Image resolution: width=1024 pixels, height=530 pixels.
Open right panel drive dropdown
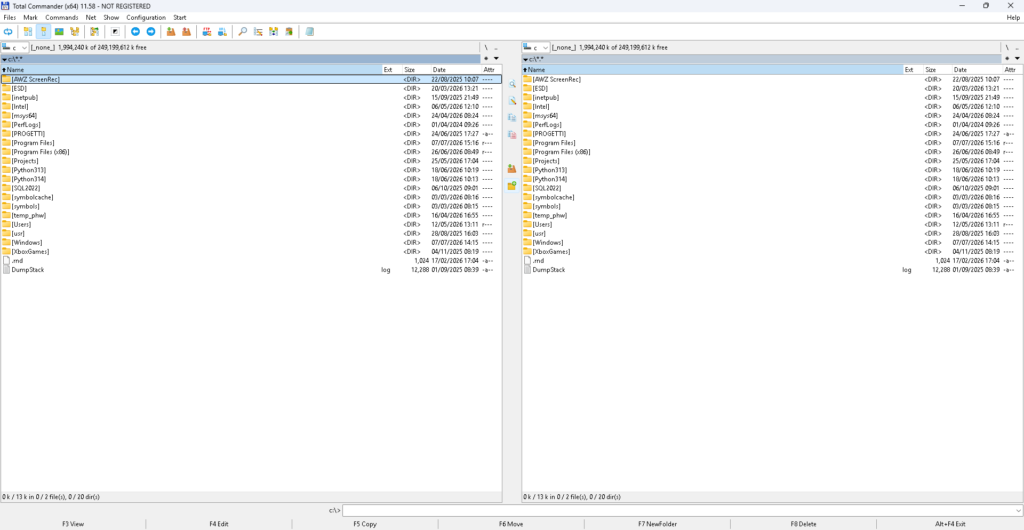pos(536,48)
